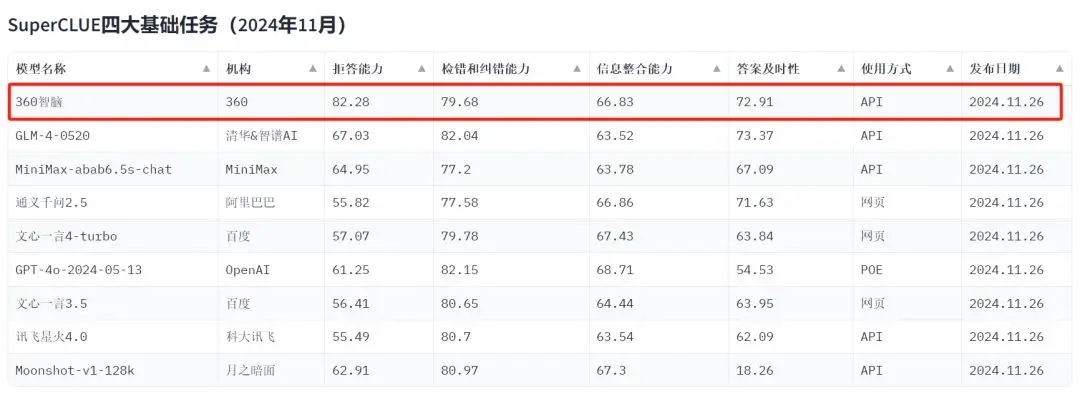Screen dimensions: 1080x394
Task: Click the 18.26 timeliness score cell
Action: pos(791,371)
